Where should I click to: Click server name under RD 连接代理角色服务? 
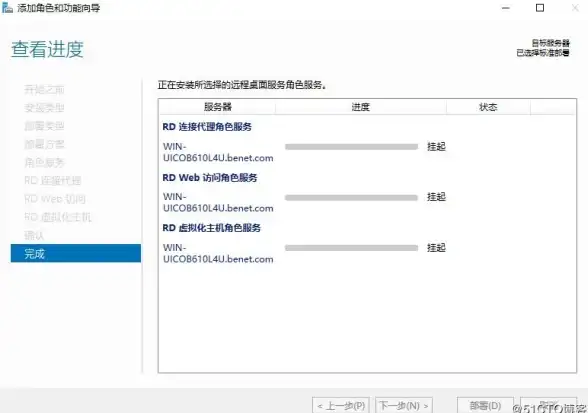[x=218, y=152]
